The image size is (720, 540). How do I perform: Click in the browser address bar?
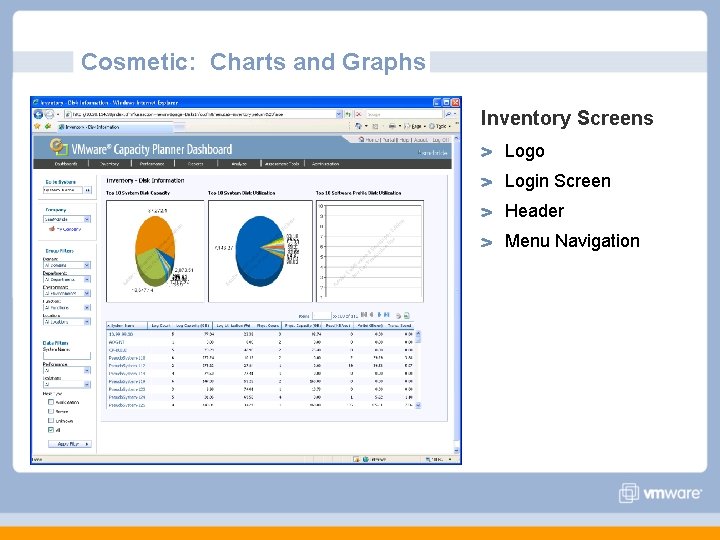[200, 114]
